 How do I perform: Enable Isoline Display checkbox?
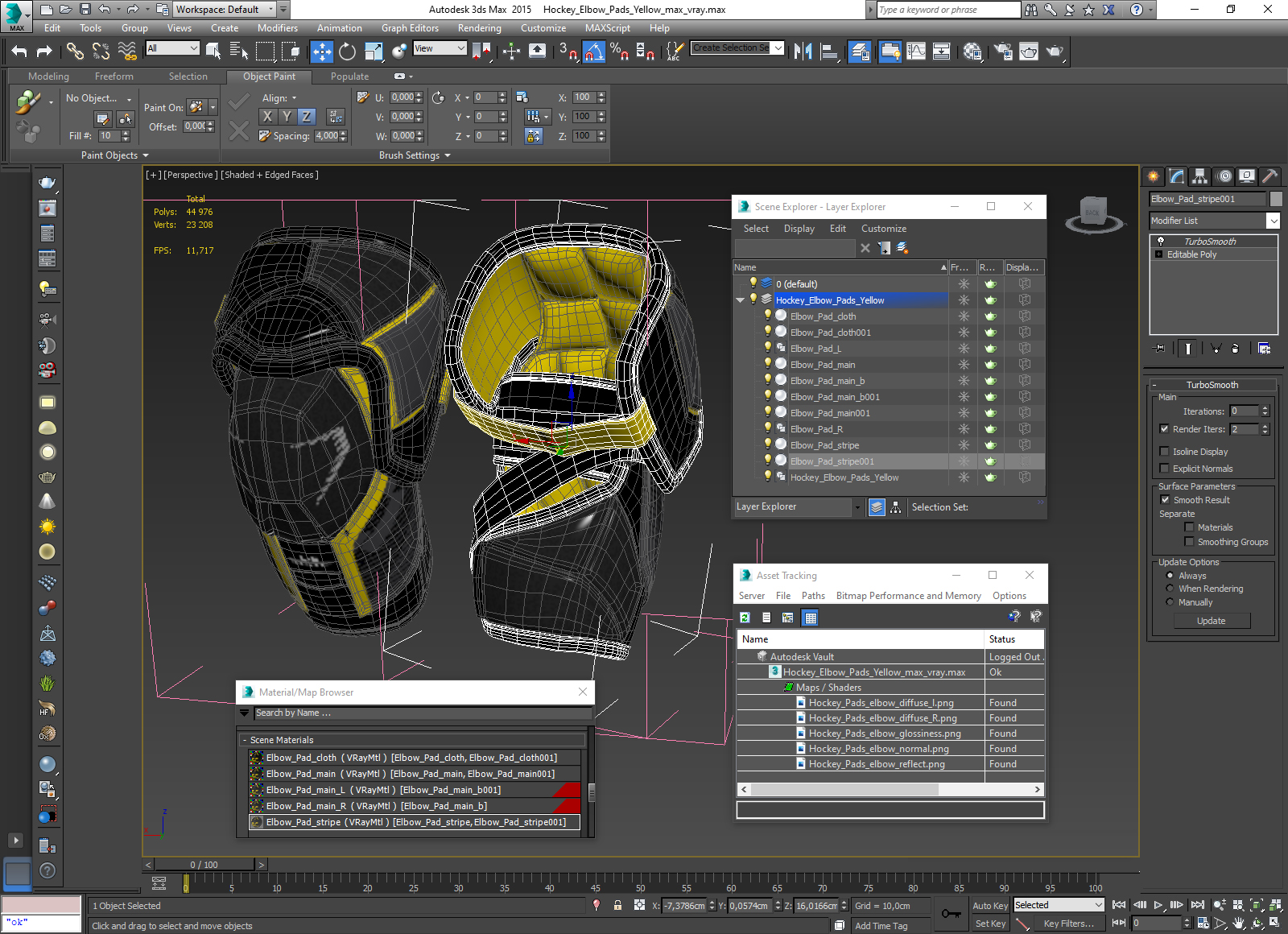(1164, 452)
